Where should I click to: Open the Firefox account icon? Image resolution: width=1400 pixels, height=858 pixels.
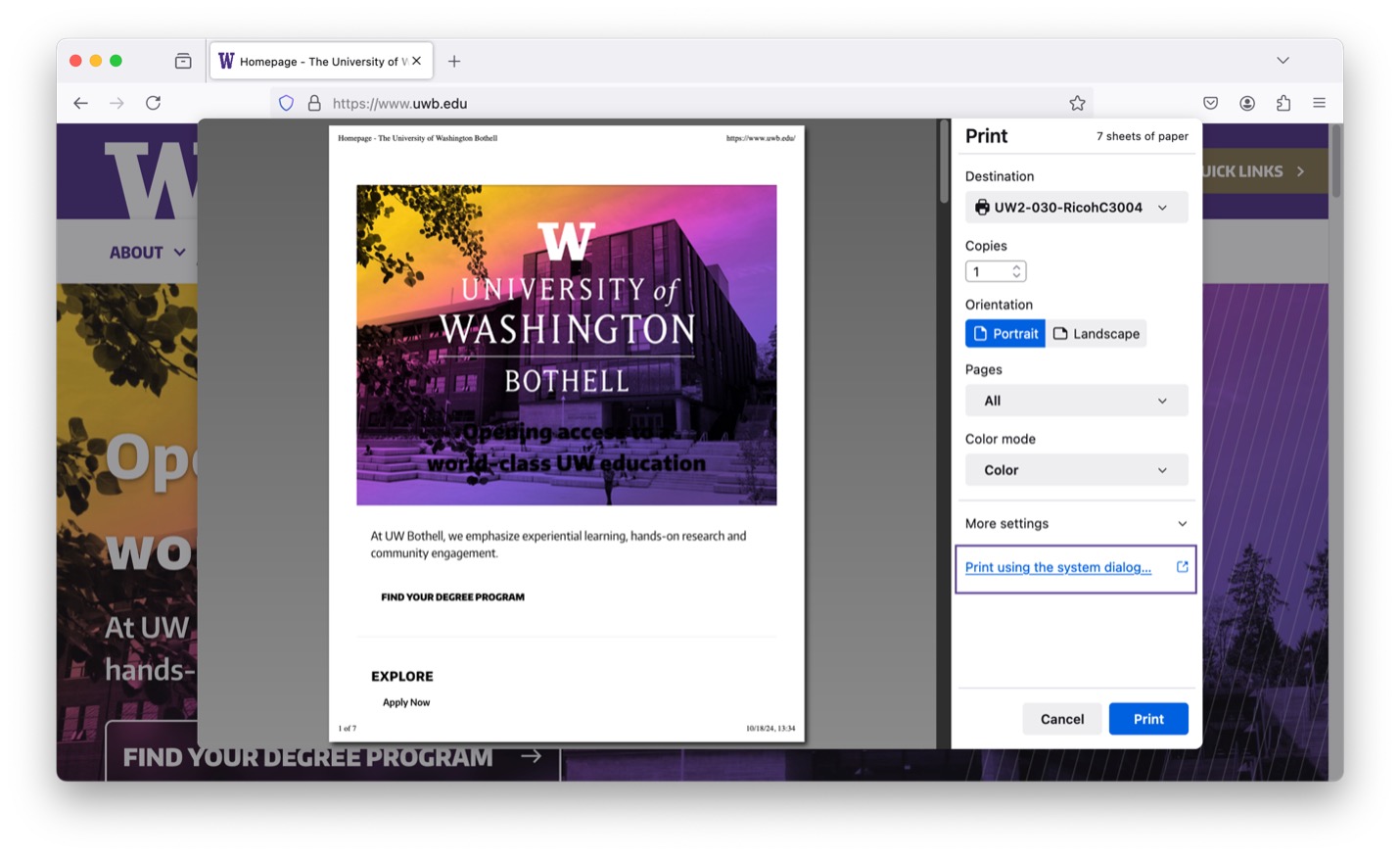pyautogui.click(x=1247, y=103)
